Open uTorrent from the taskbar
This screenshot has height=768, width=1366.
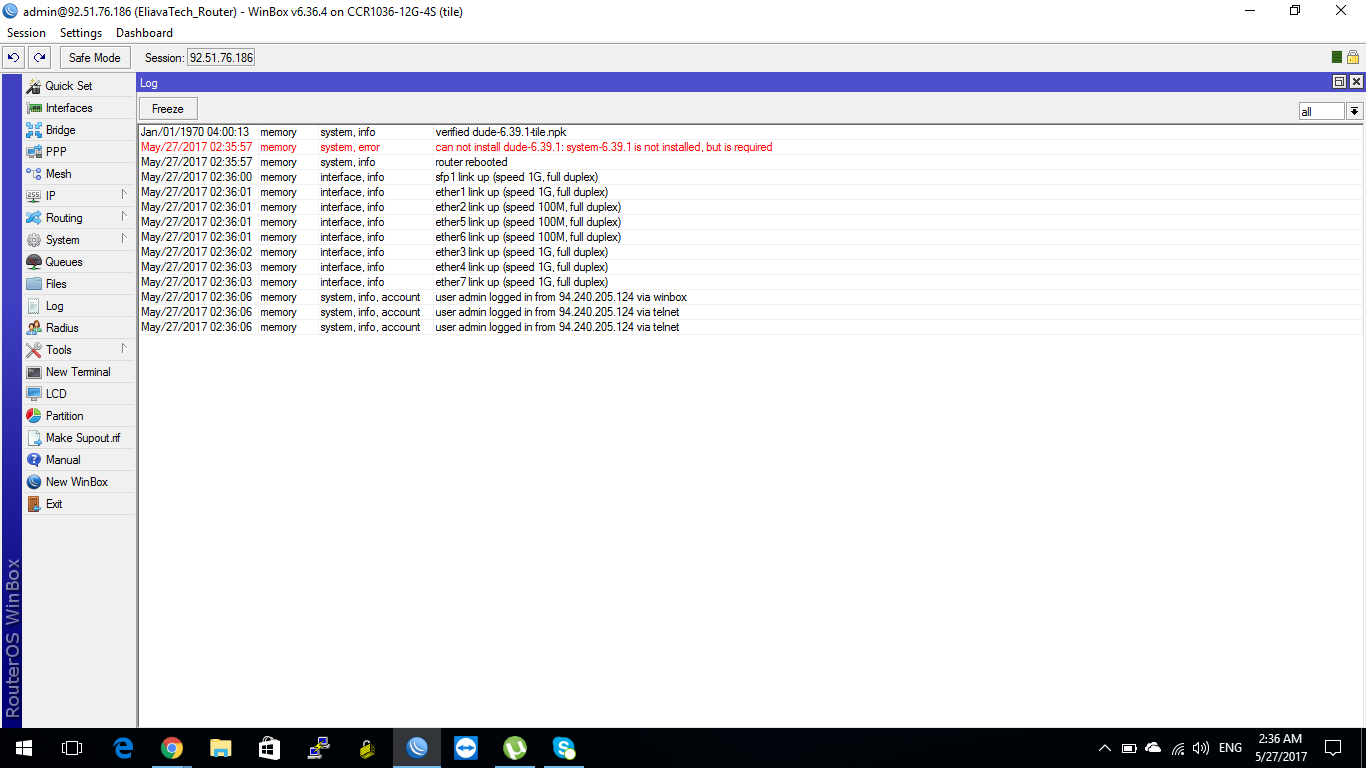point(515,748)
